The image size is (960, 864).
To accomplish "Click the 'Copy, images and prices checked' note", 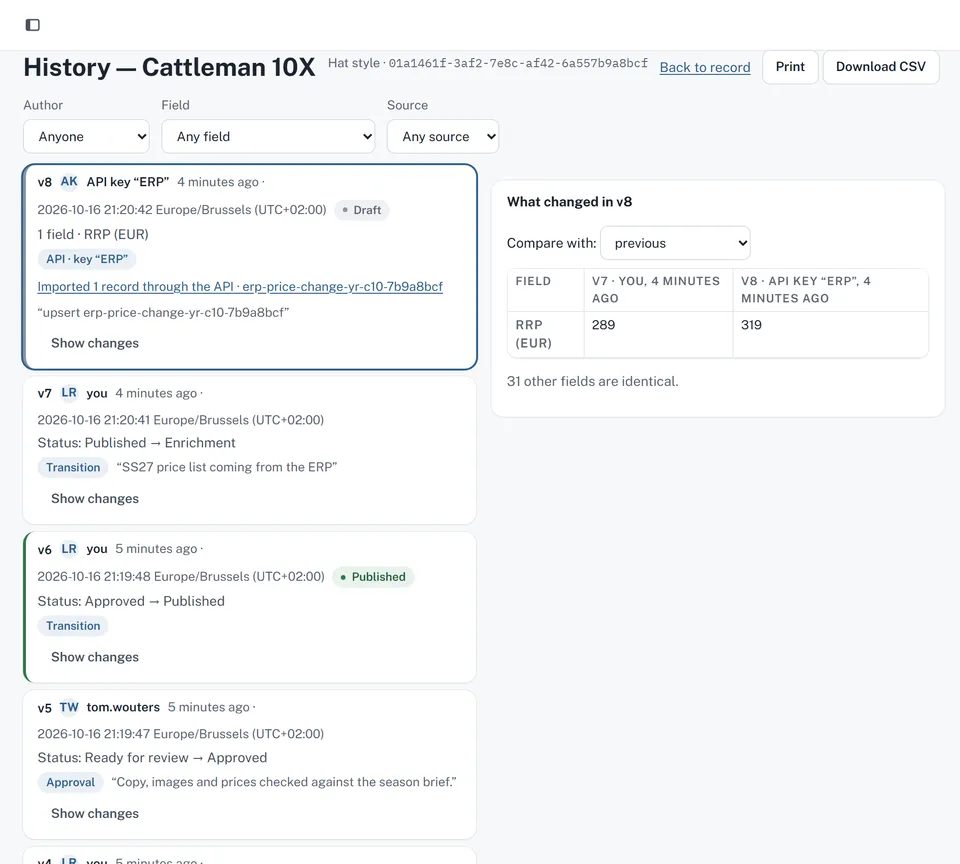I will (284, 782).
